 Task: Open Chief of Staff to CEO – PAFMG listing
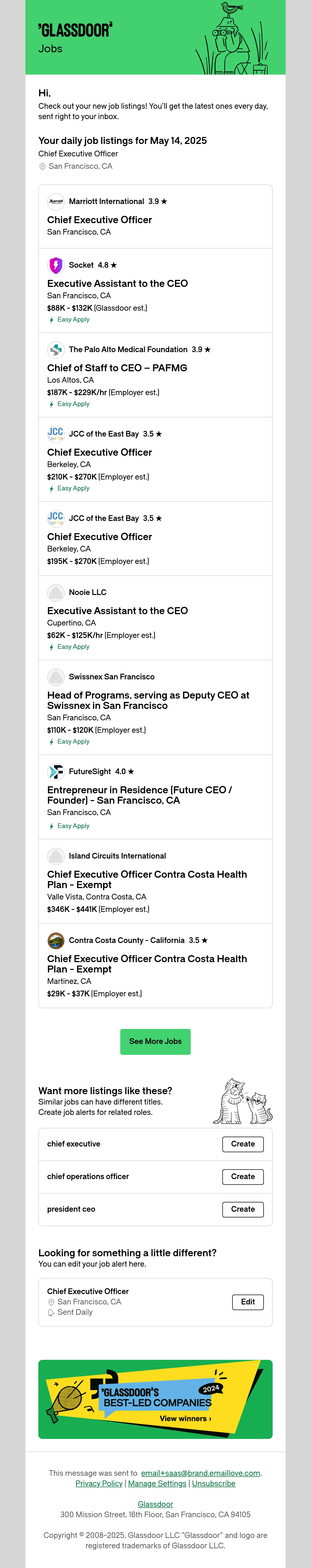coord(117,368)
